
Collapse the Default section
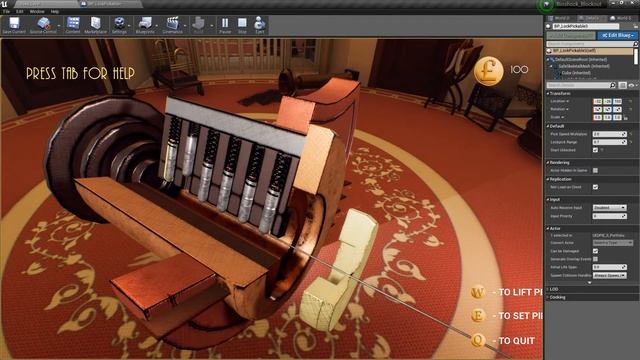(548, 126)
